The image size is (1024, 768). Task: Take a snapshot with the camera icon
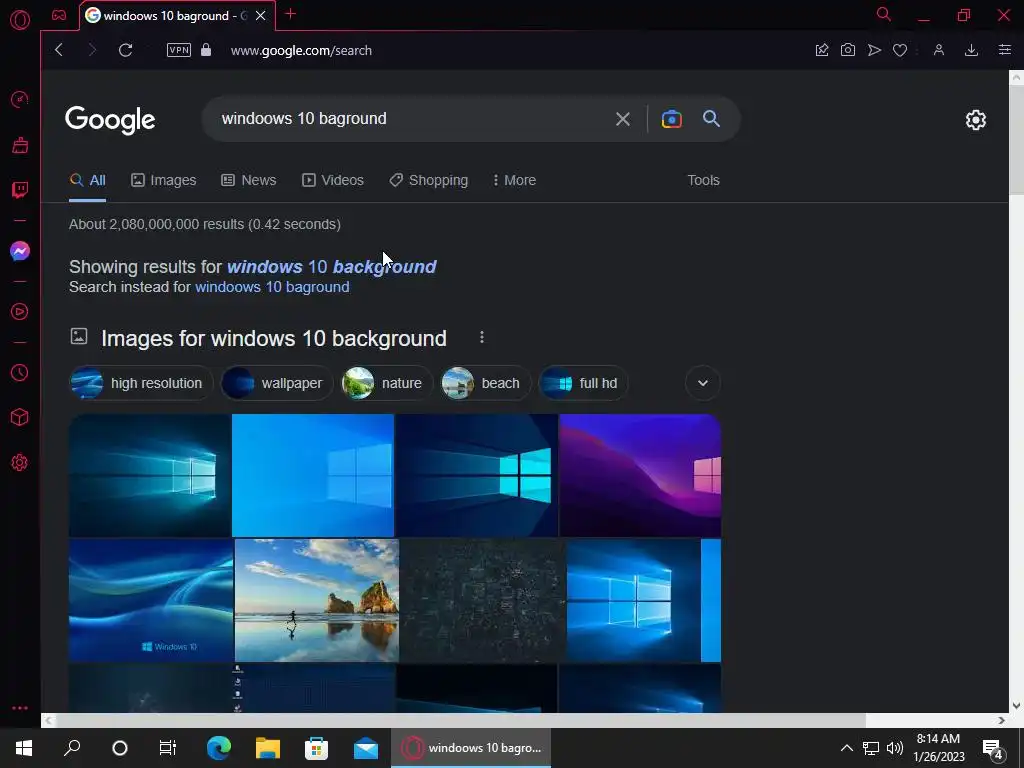[848, 50]
